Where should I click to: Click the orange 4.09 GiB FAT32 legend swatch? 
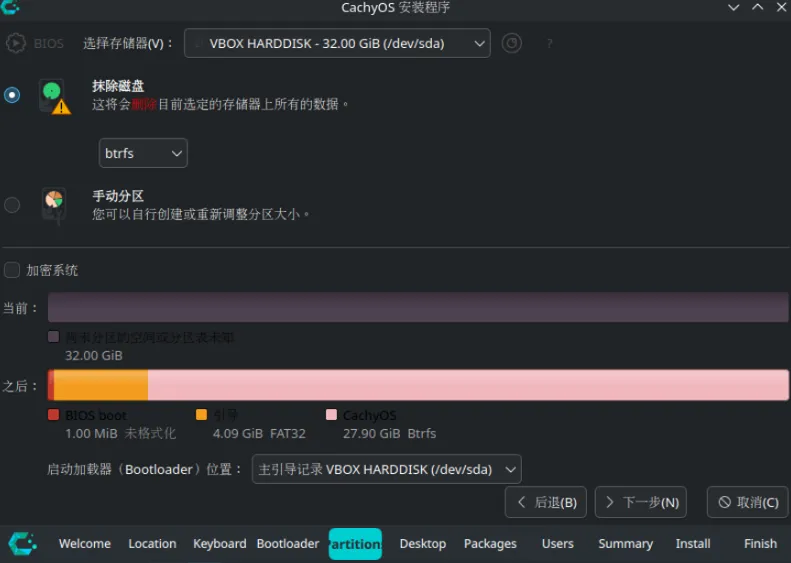click(201, 415)
